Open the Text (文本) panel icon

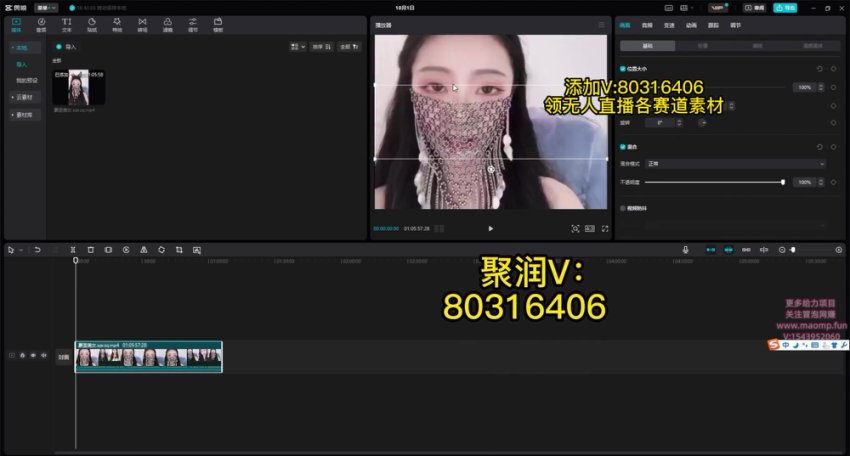click(66, 23)
